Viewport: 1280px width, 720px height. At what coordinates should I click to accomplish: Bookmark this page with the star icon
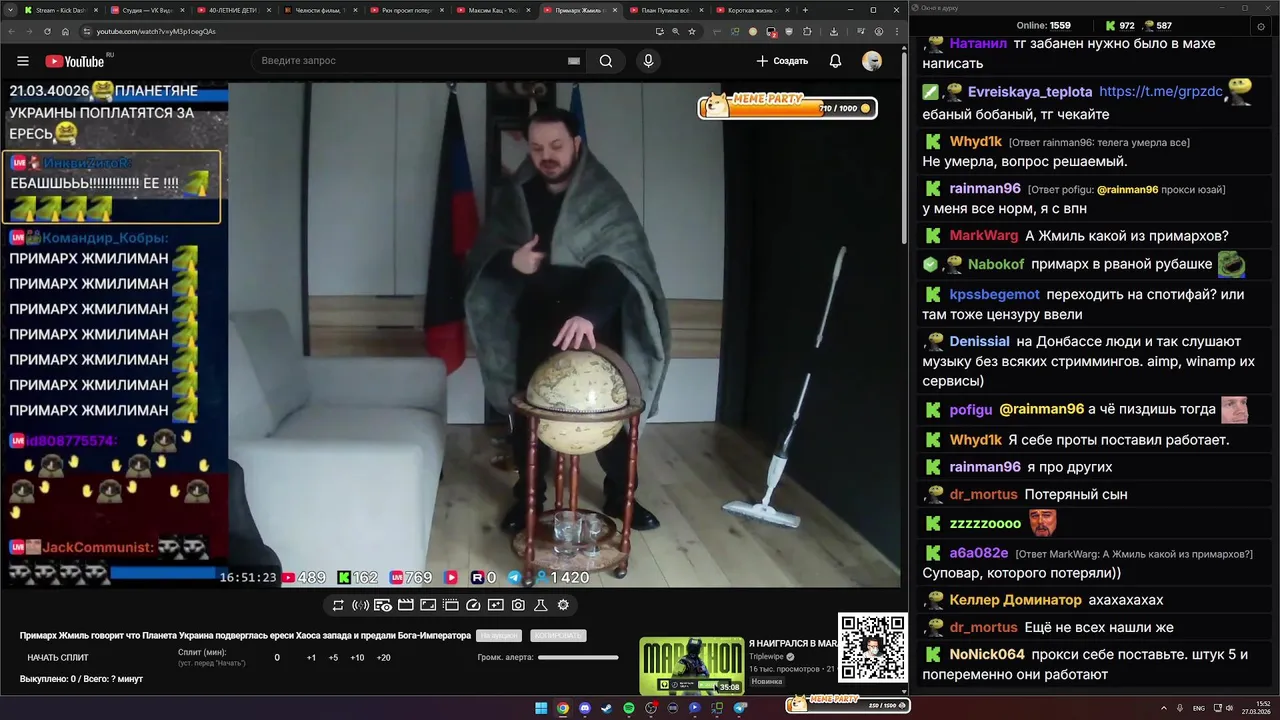[x=694, y=31]
